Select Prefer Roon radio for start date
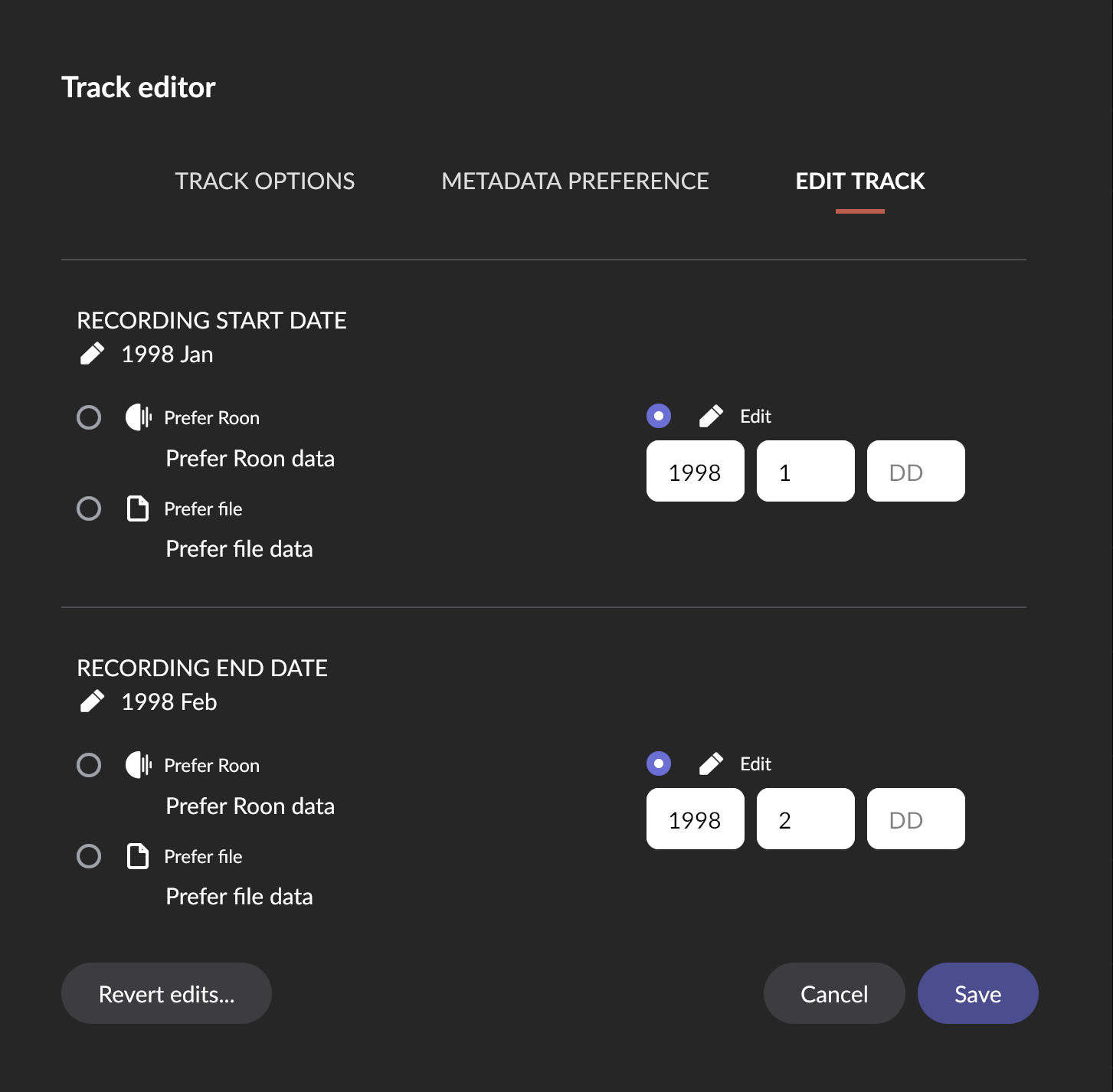The image size is (1113, 1092). [x=89, y=417]
